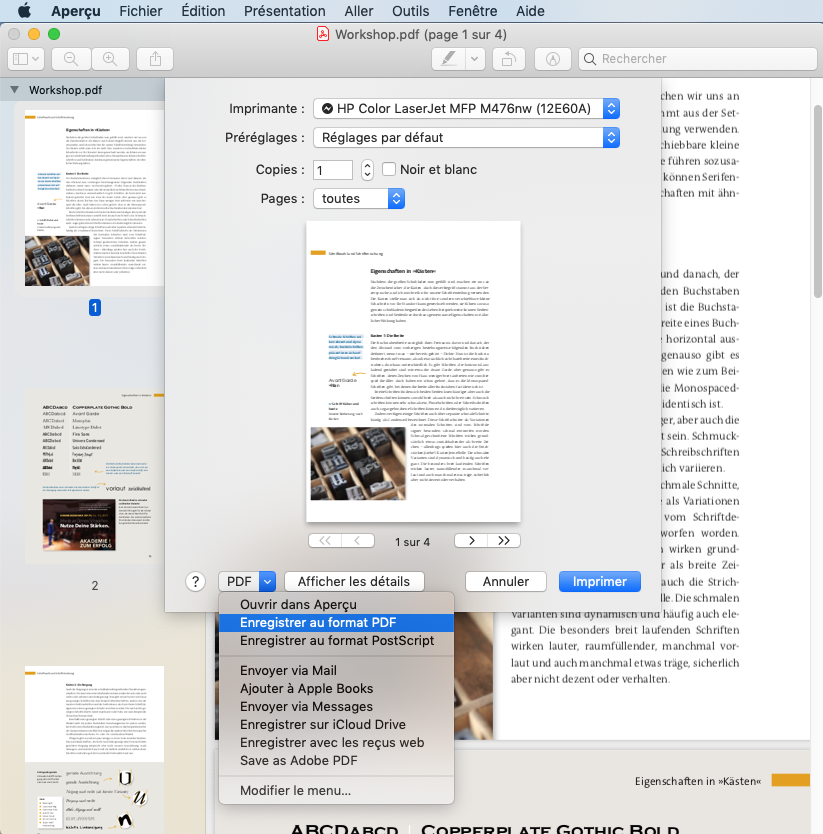Viewport: 823px width, 834px height.
Task: Open the Aller menu
Action: pyautogui.click(x=359, y=11)
